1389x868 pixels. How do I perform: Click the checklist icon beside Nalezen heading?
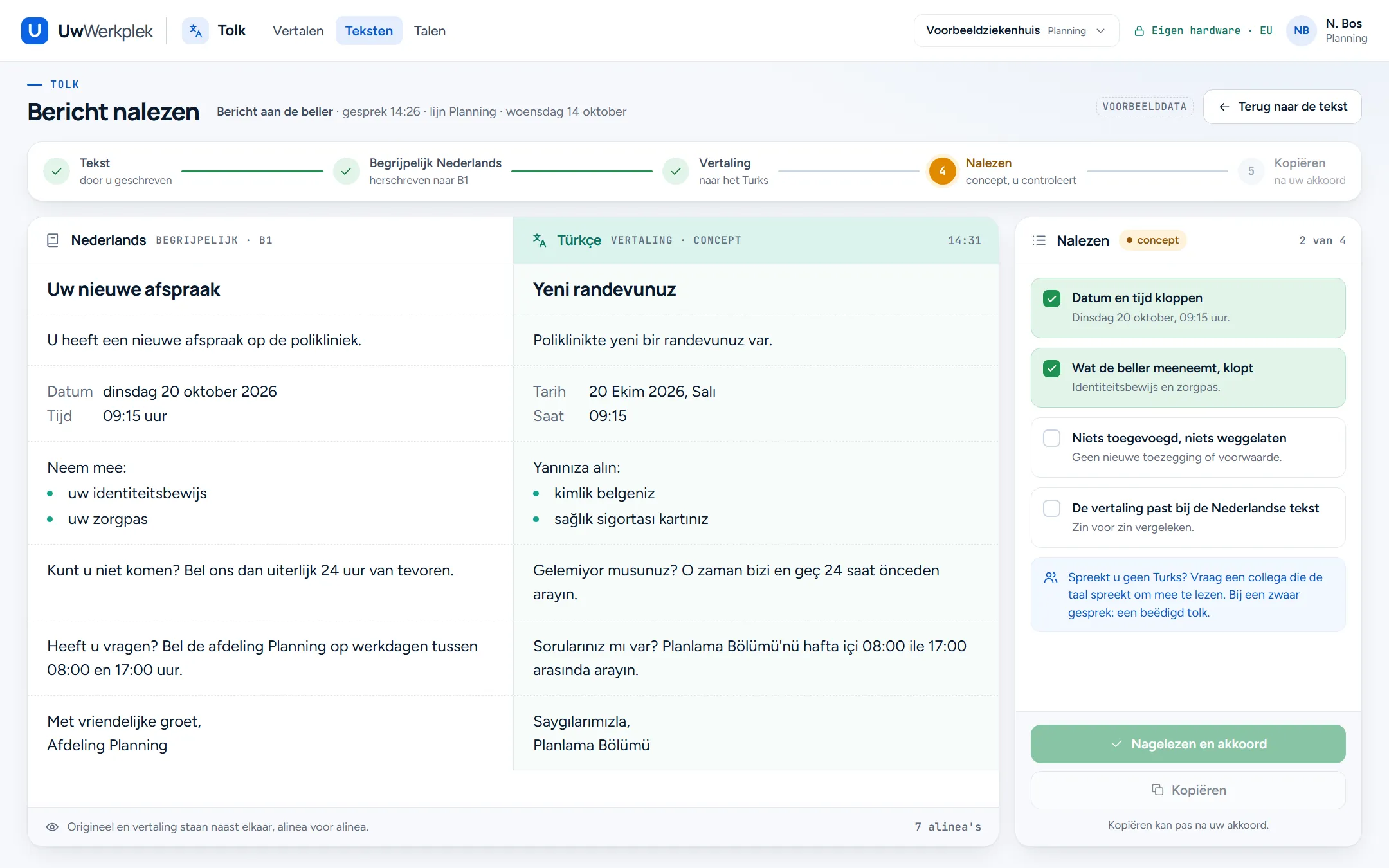pyautogui.click(x=1039, y=240)
